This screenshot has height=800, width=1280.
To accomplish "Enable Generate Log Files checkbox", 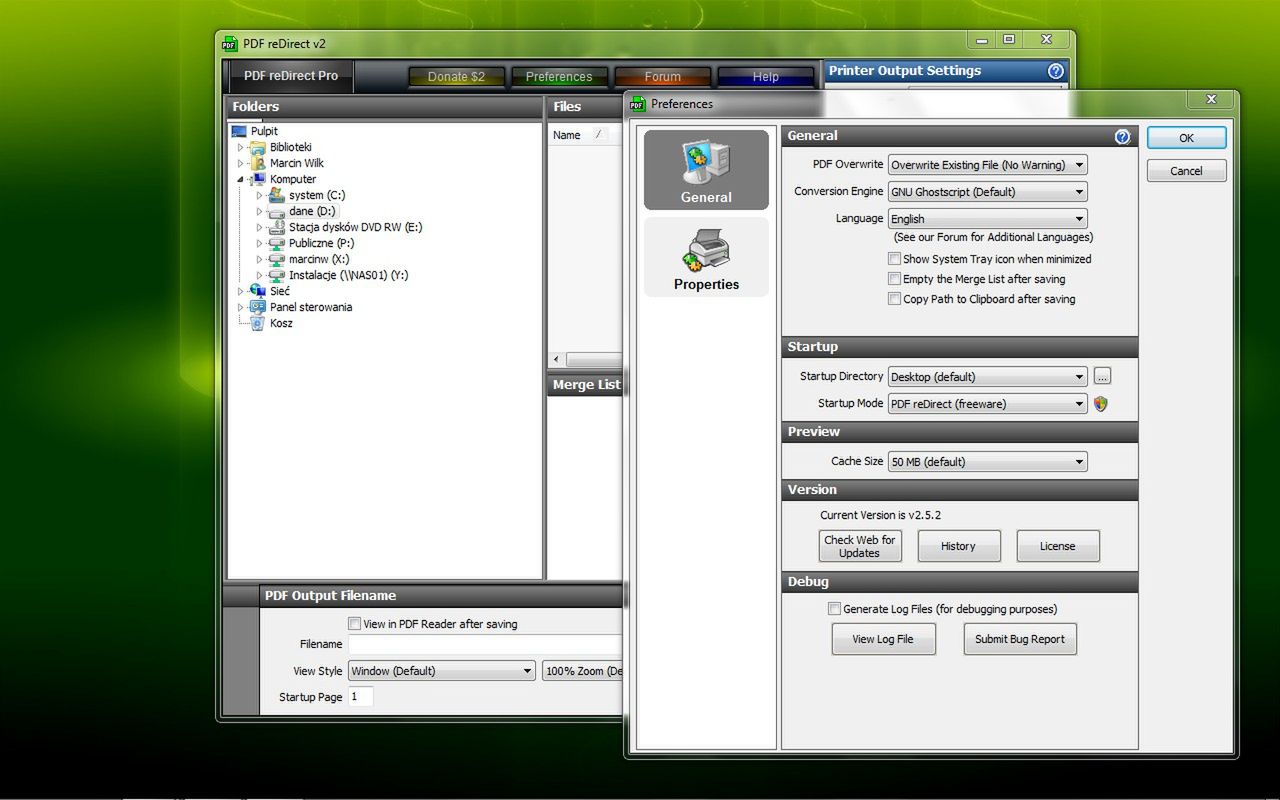I will point(835,609).
